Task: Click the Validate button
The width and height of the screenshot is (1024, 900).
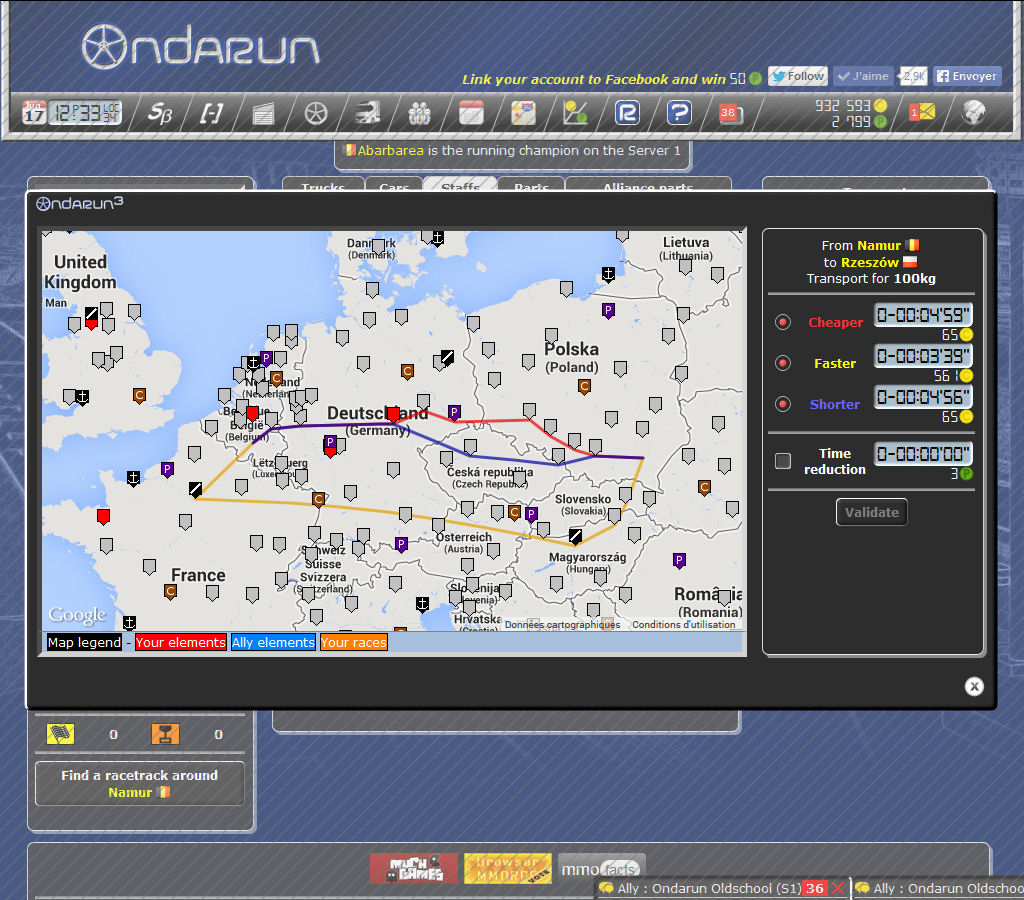Action: pyautogui.click(x=872, y=512)
